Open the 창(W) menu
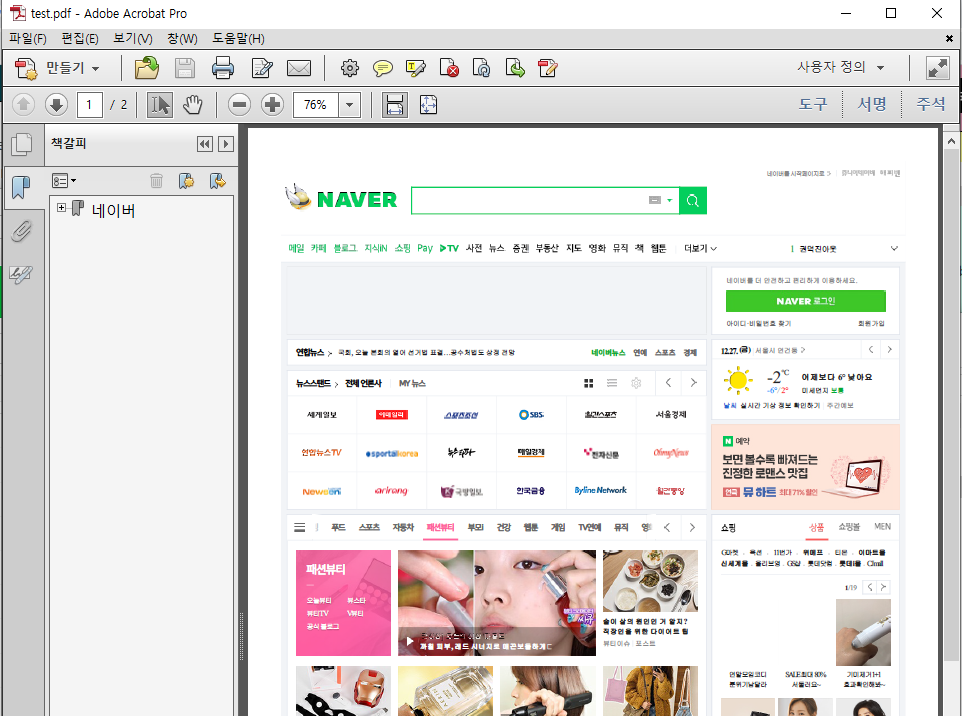 (182, 39)
